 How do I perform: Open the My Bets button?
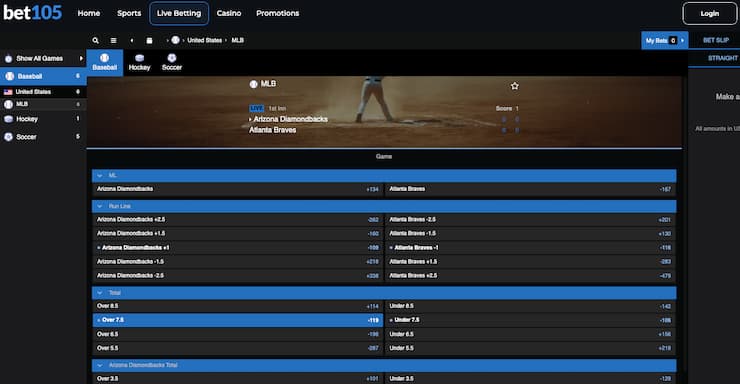coord(664,41)
